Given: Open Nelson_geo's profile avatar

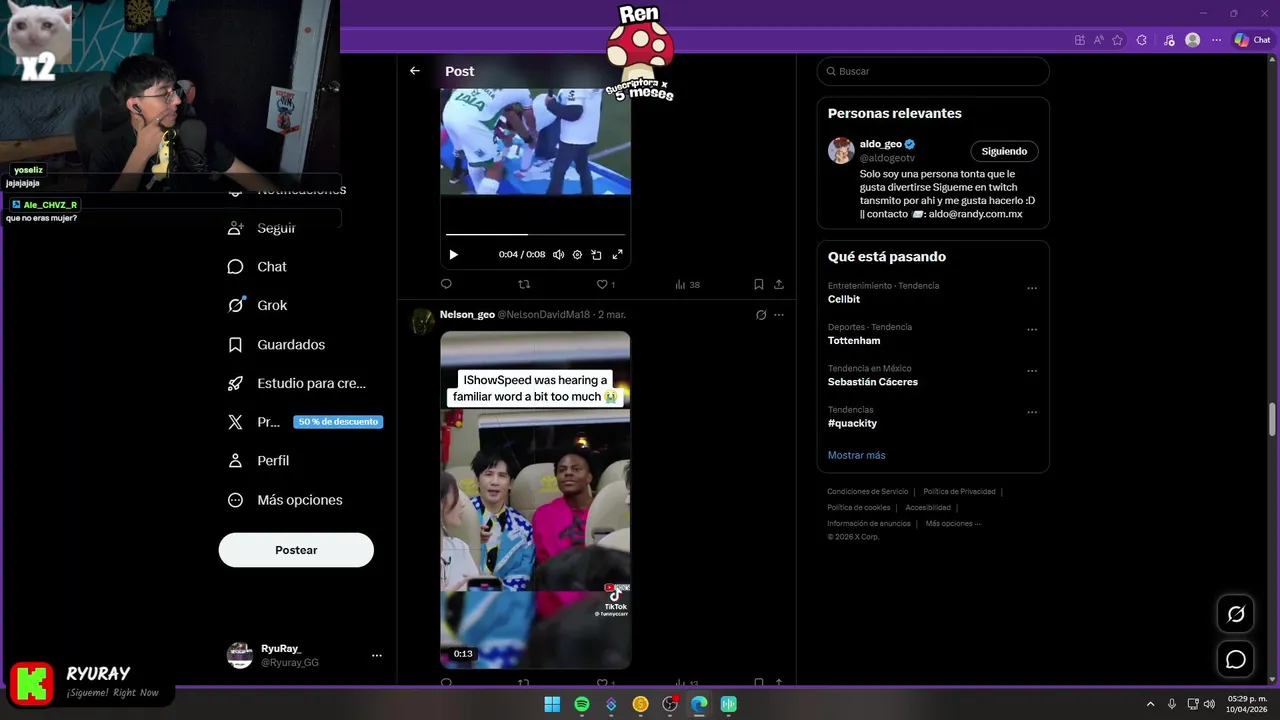Looking at the screenshot, I should tap(423, 321).
